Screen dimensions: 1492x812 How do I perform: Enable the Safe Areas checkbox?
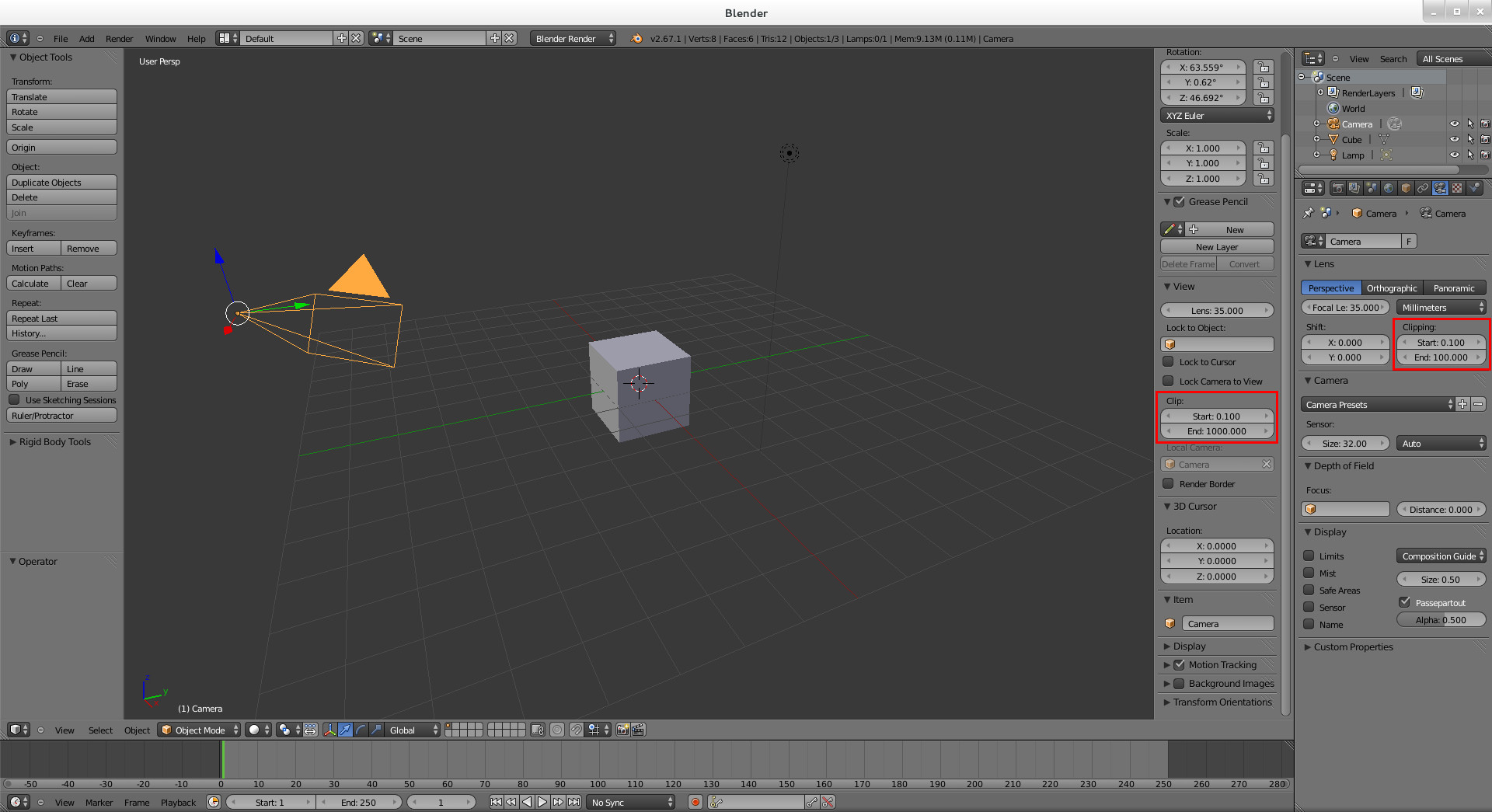click(x=1309, y=590)
